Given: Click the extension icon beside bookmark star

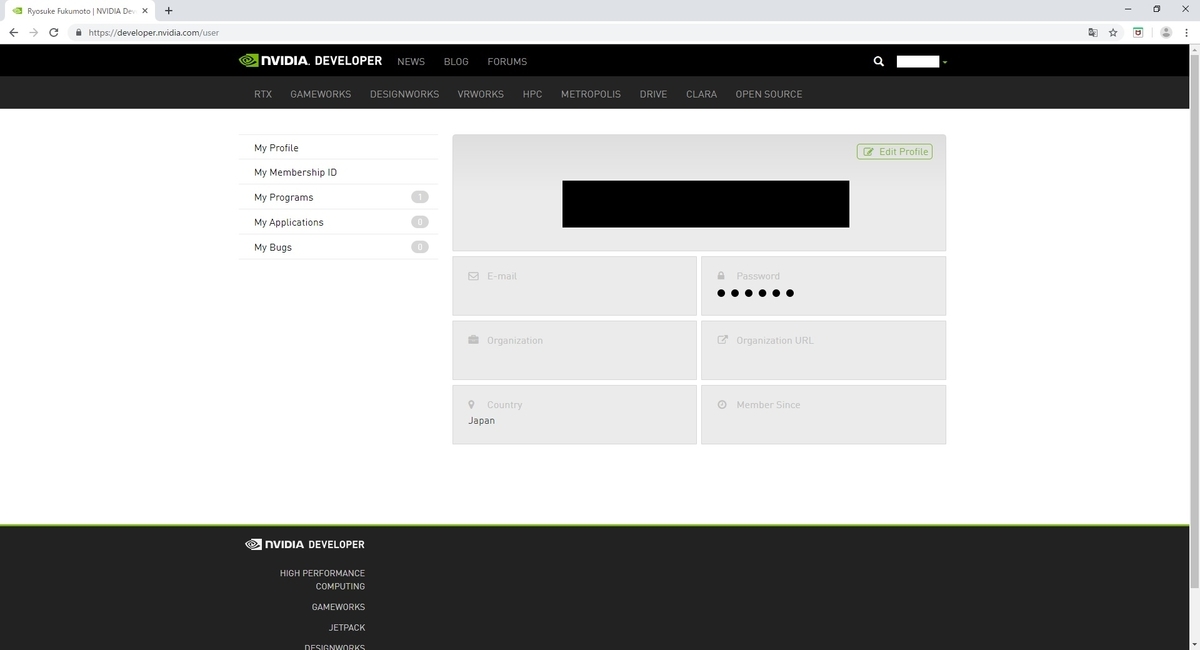Looking at the screenshot, I should [x=1138, y=32].
